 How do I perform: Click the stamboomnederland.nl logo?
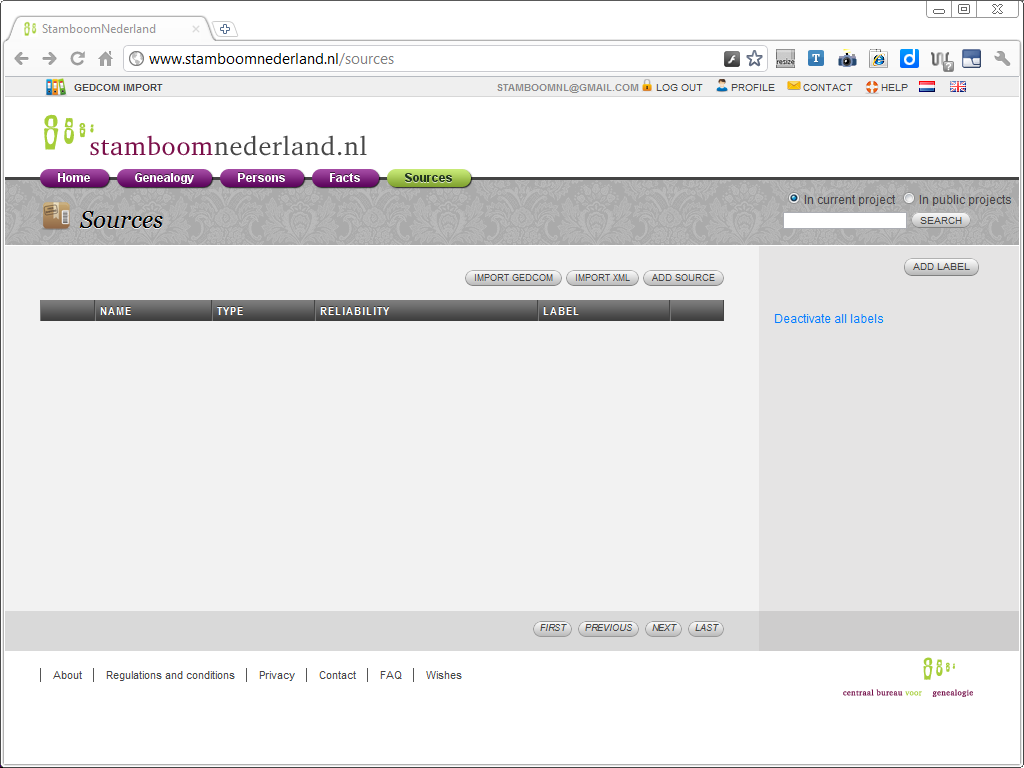pos(205,136)
